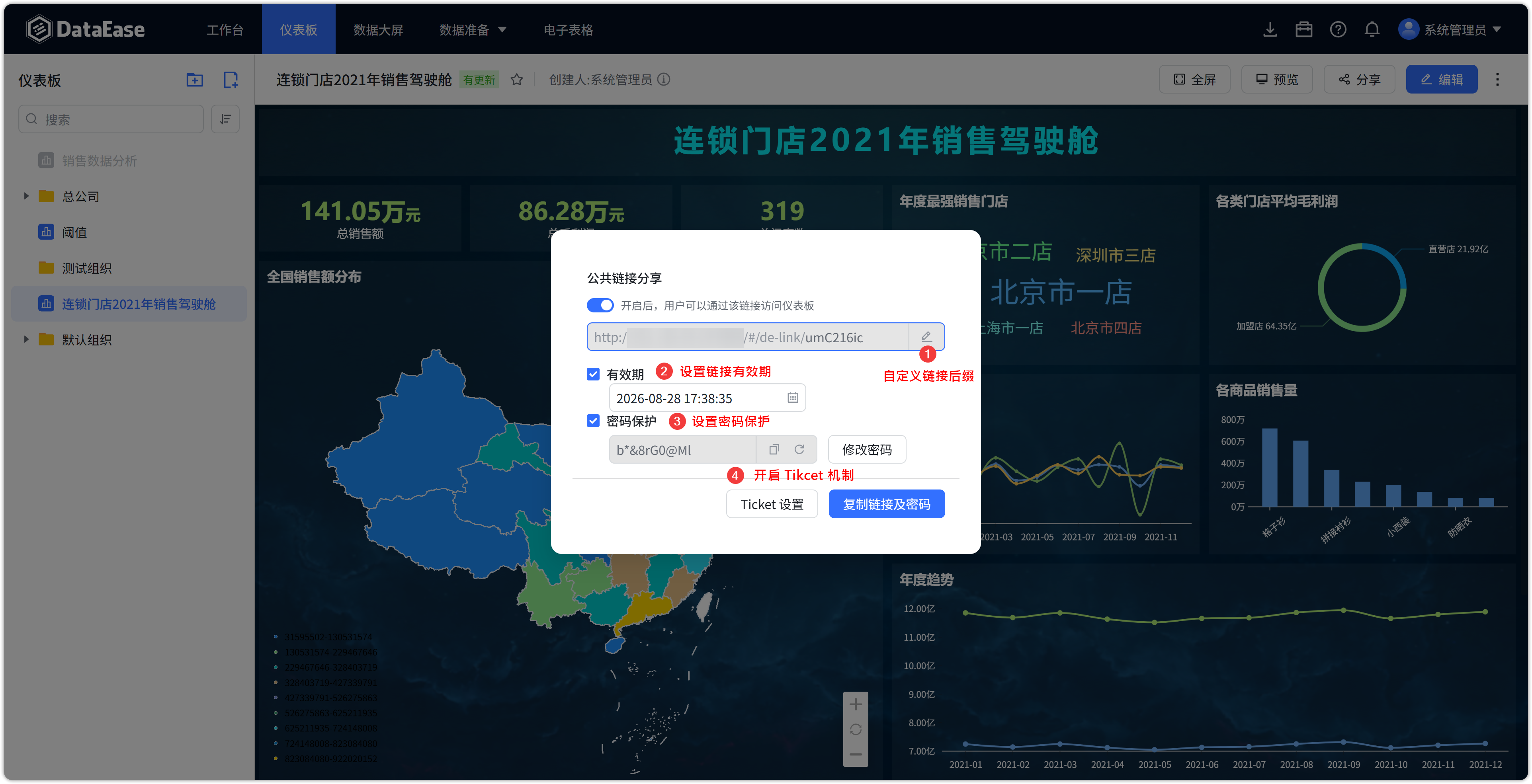Click the 加盟店 64.35亿 donut label
The width and height of the screenshot is (1532, 784).
point(1266,326)
